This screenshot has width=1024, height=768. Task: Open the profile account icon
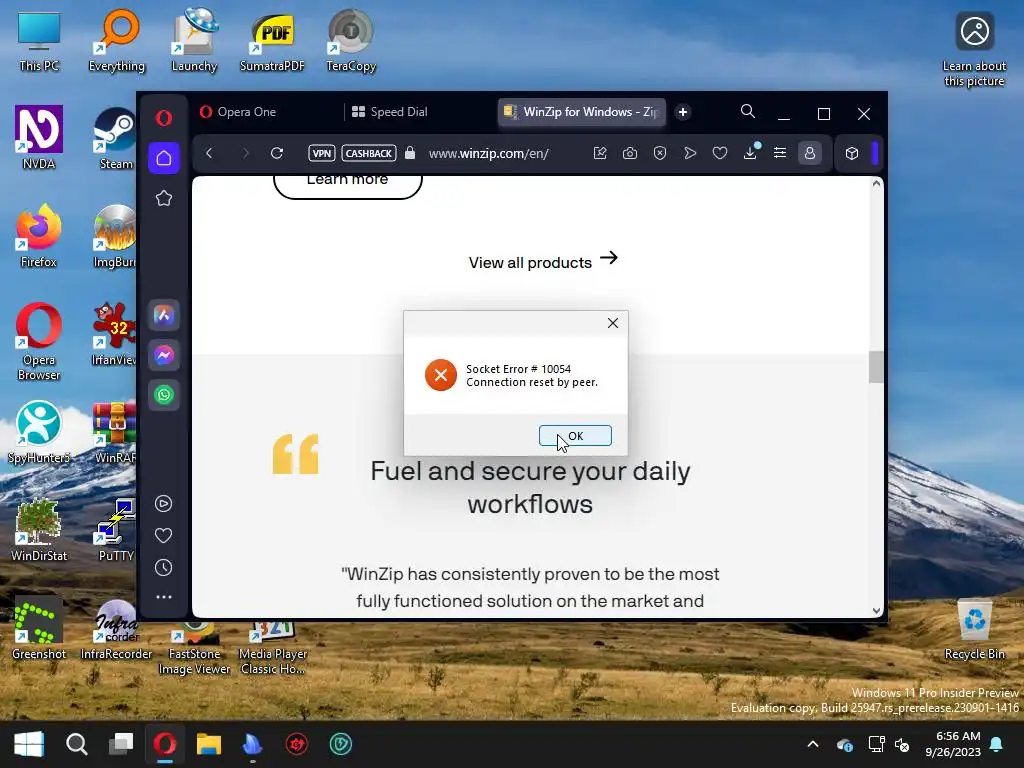click(x=810, y=153)
